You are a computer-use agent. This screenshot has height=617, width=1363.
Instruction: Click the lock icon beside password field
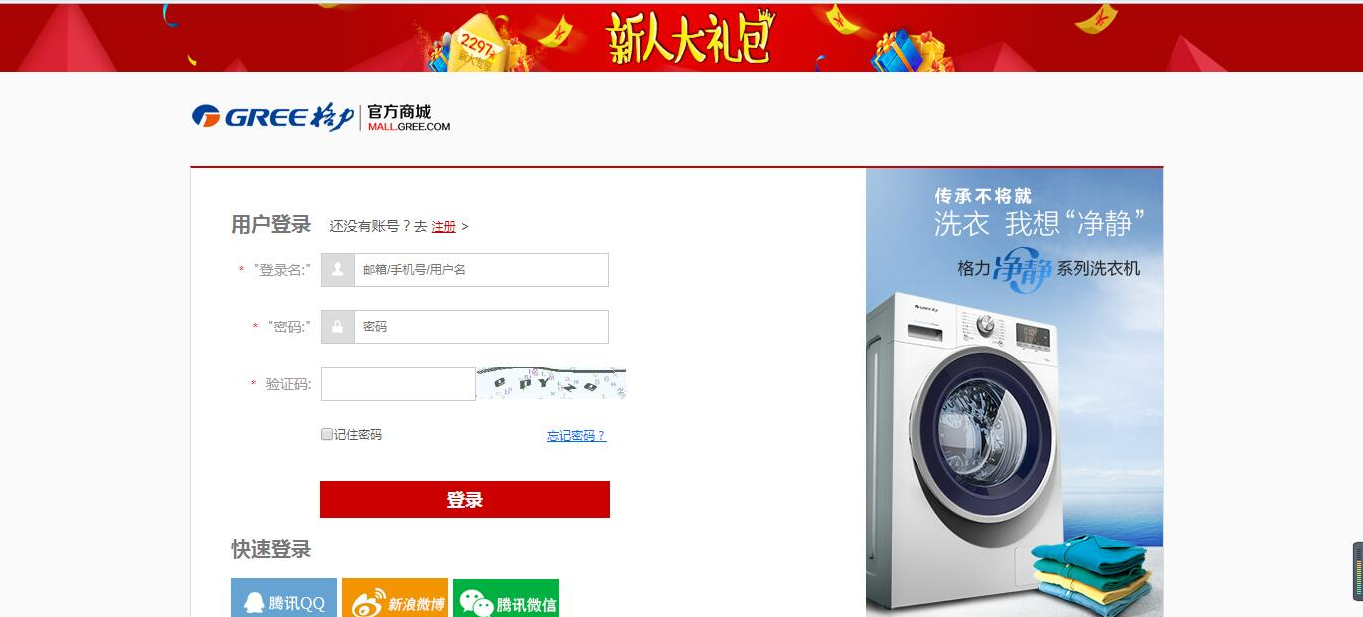pyautogui.click(x=338, y=327)
